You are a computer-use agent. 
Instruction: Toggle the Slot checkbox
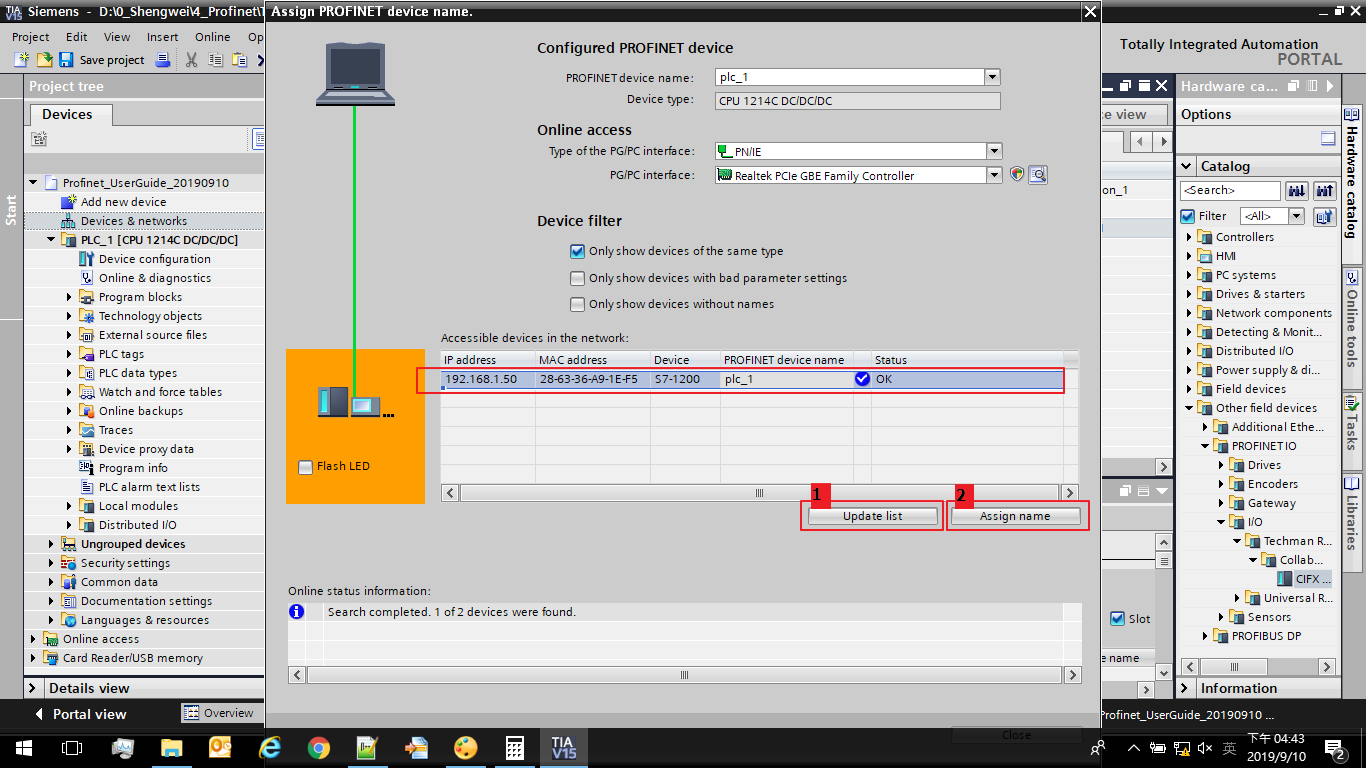point(1118,619)
